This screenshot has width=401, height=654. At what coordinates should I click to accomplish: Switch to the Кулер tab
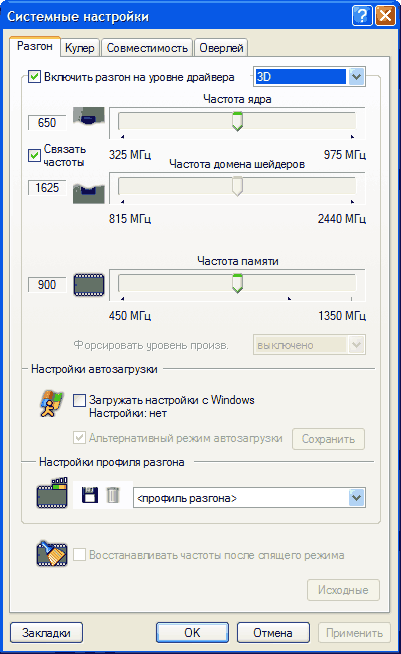(x=80, y=48)
